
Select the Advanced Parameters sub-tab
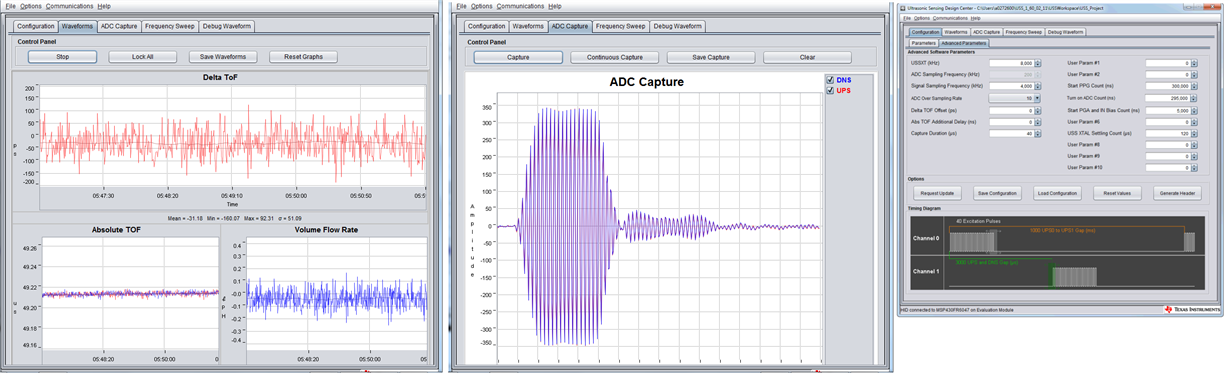[x=964, y=43]
